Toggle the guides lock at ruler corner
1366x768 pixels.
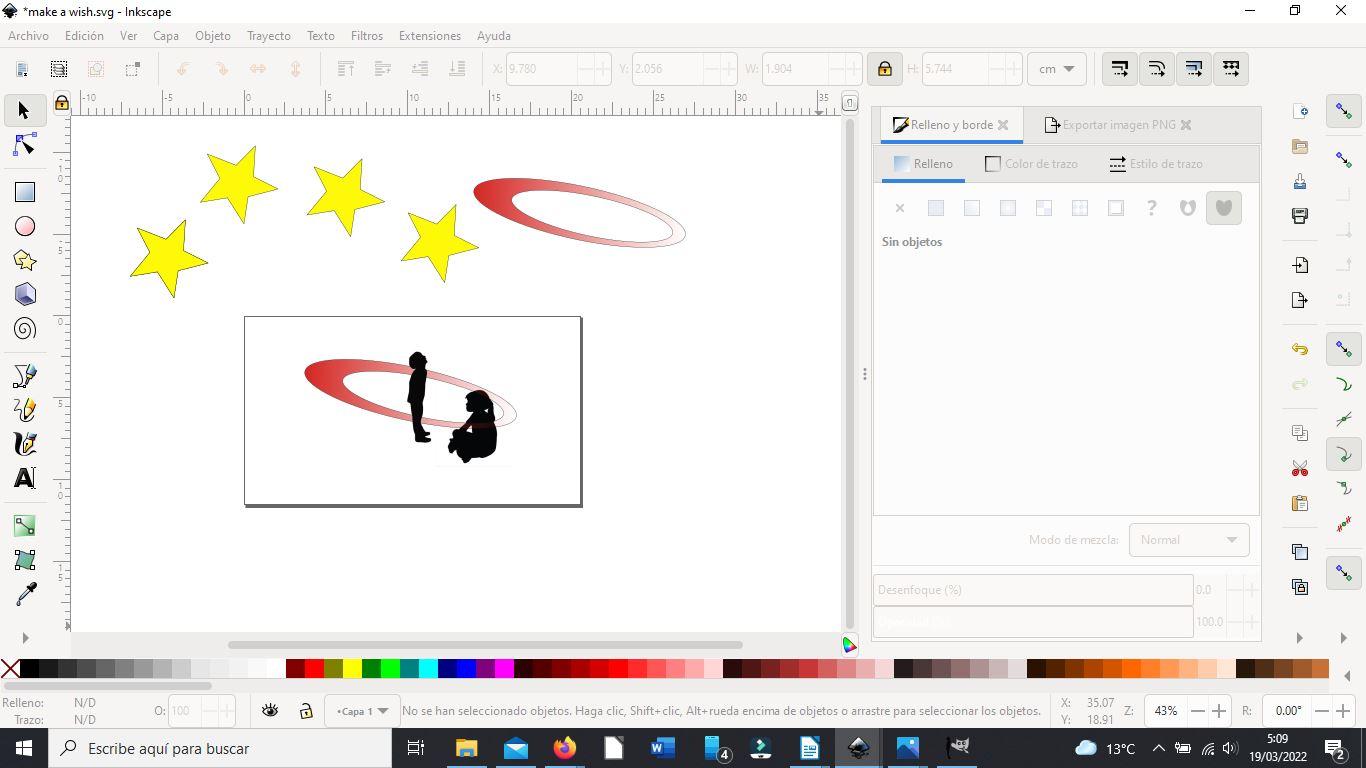coord(62,102)
